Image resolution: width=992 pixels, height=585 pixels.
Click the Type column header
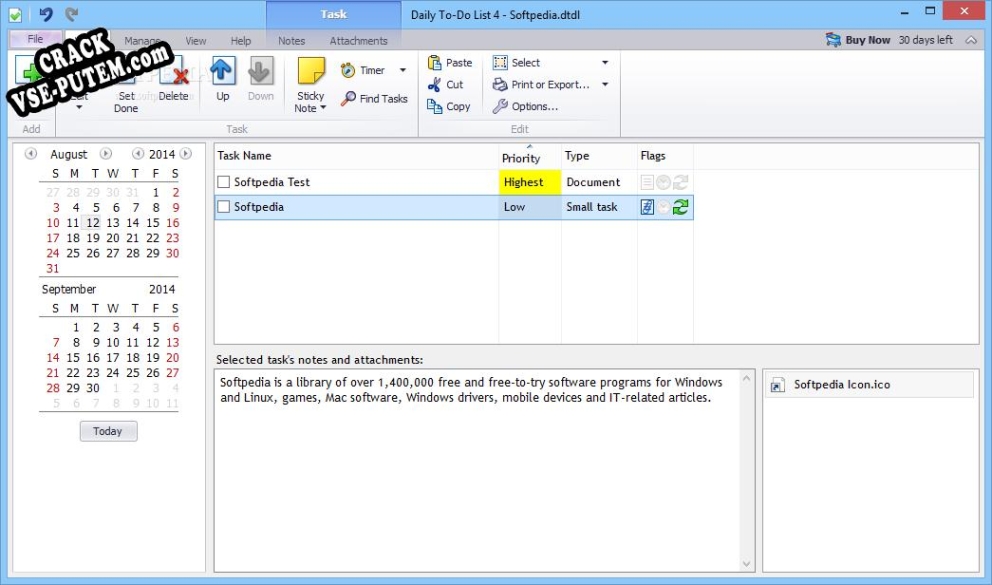(x=599, y=156)
